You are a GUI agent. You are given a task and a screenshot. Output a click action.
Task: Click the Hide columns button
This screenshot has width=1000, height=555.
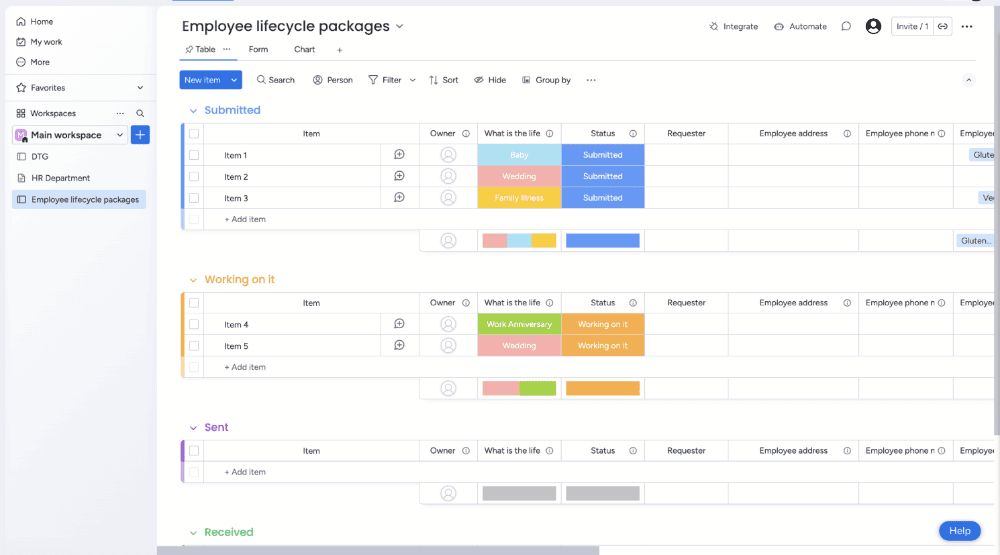490,80
